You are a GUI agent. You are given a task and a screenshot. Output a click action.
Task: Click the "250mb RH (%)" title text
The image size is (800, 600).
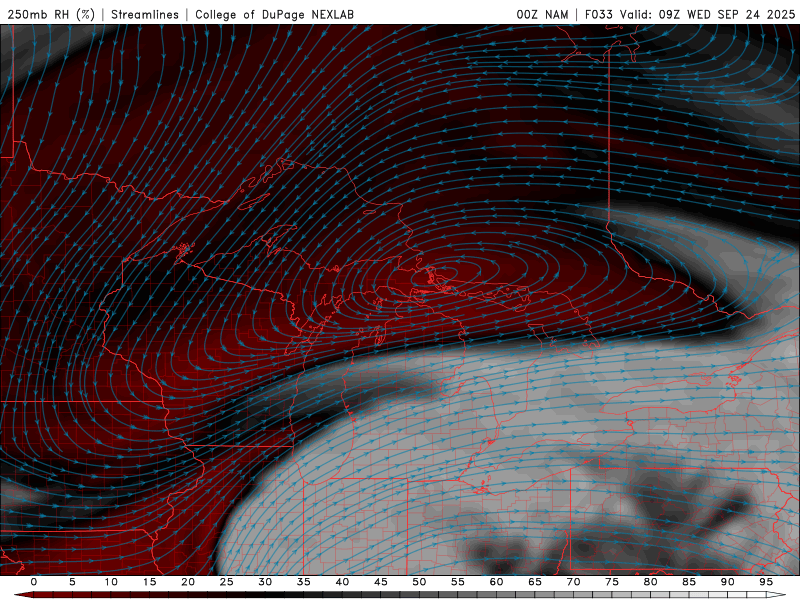pos(51,14)
